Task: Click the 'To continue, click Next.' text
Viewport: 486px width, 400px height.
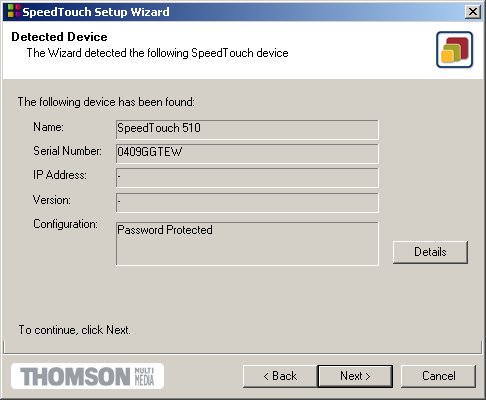Action: click(x=74, y=330)
